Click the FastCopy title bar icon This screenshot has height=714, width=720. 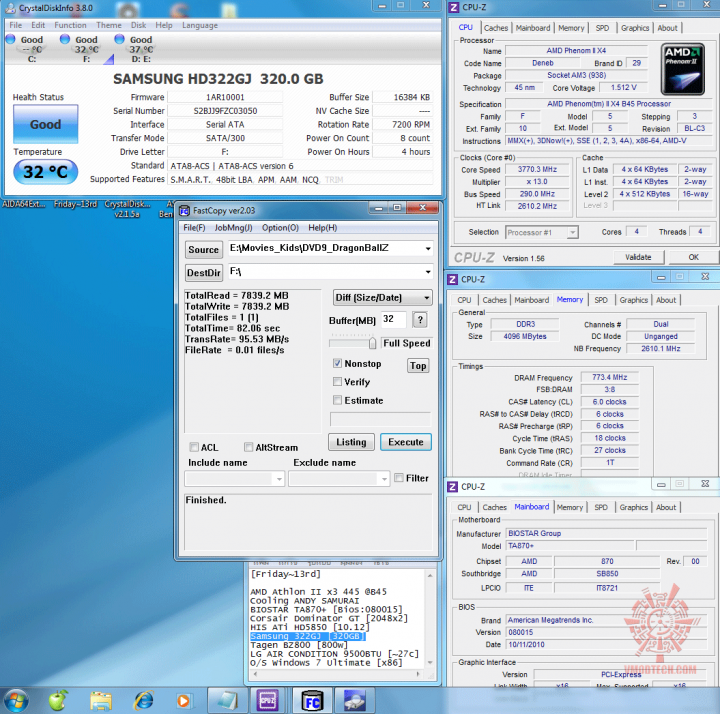(184, 211)
